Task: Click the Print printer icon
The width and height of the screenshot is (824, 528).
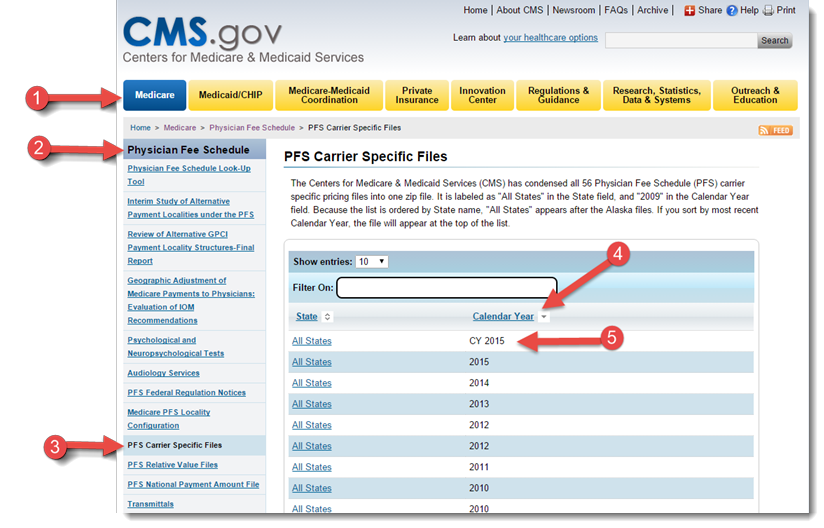Action: pyautogui.click(x=768, y=11)
